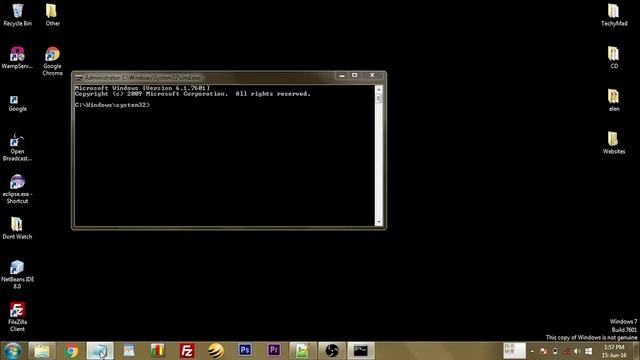Screen dimensions: 640x360
Task: Show hidden system tray icons
Action: (532, 351)
